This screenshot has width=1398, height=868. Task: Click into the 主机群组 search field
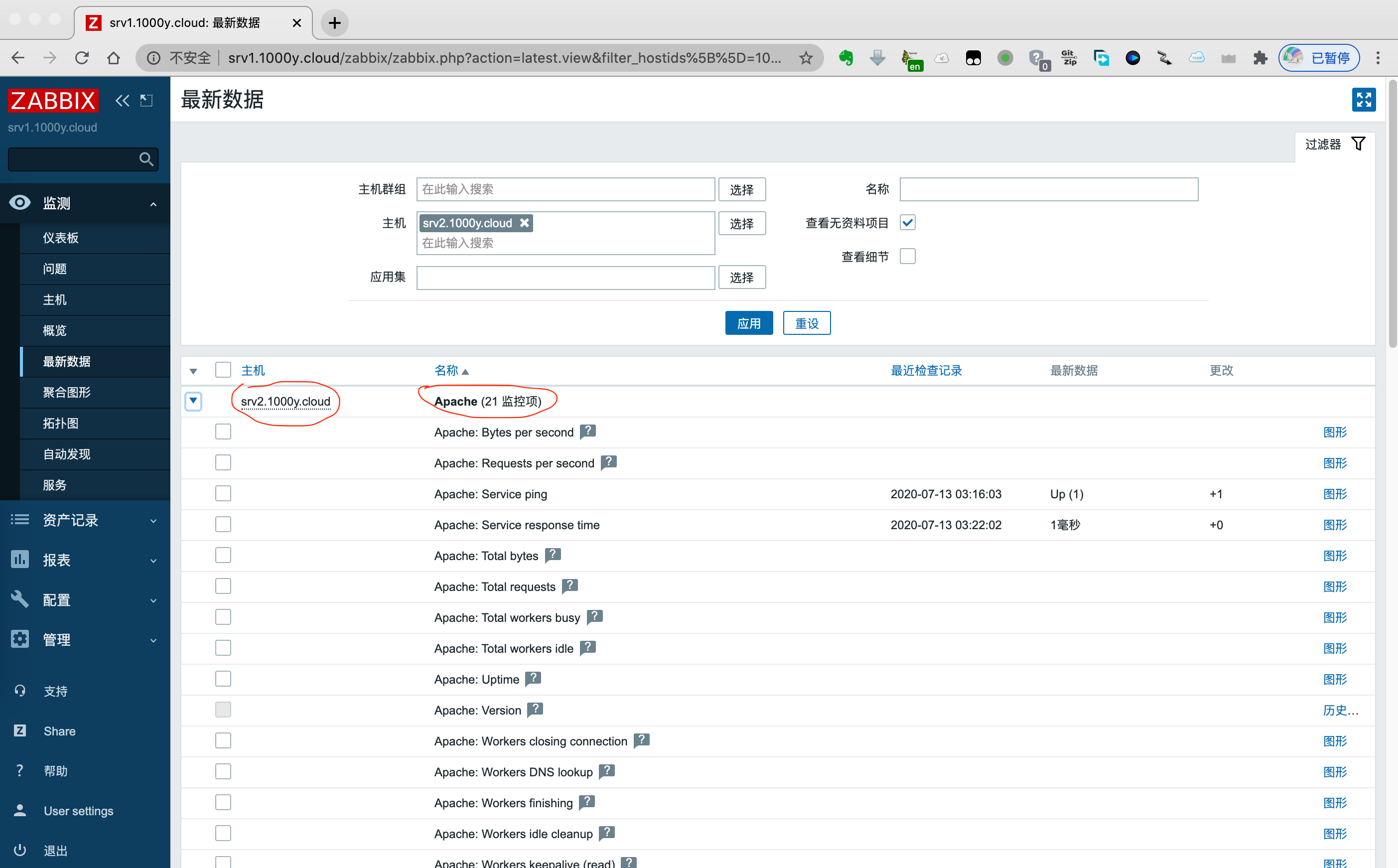566,189
